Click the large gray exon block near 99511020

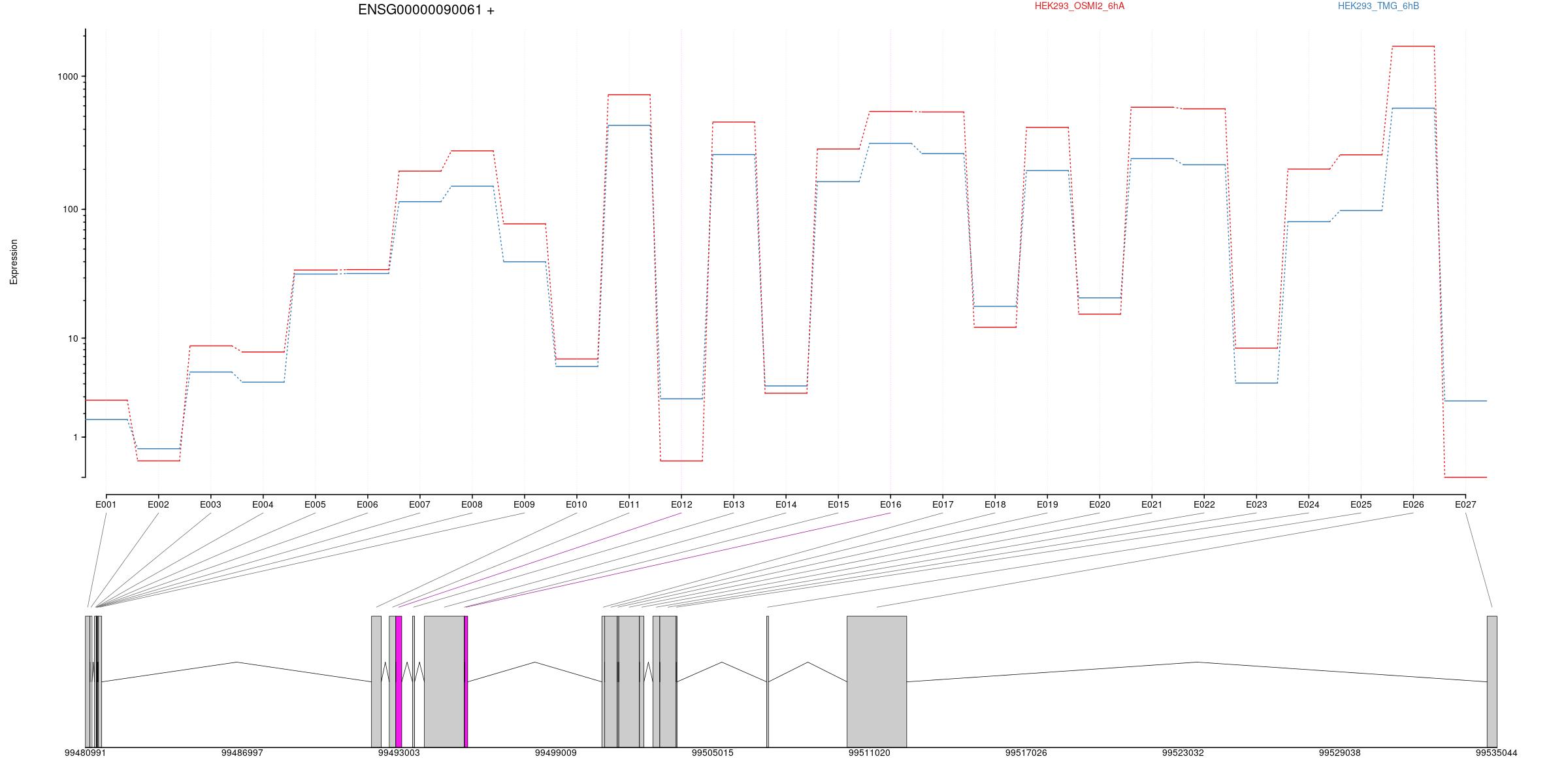(877, 681)
